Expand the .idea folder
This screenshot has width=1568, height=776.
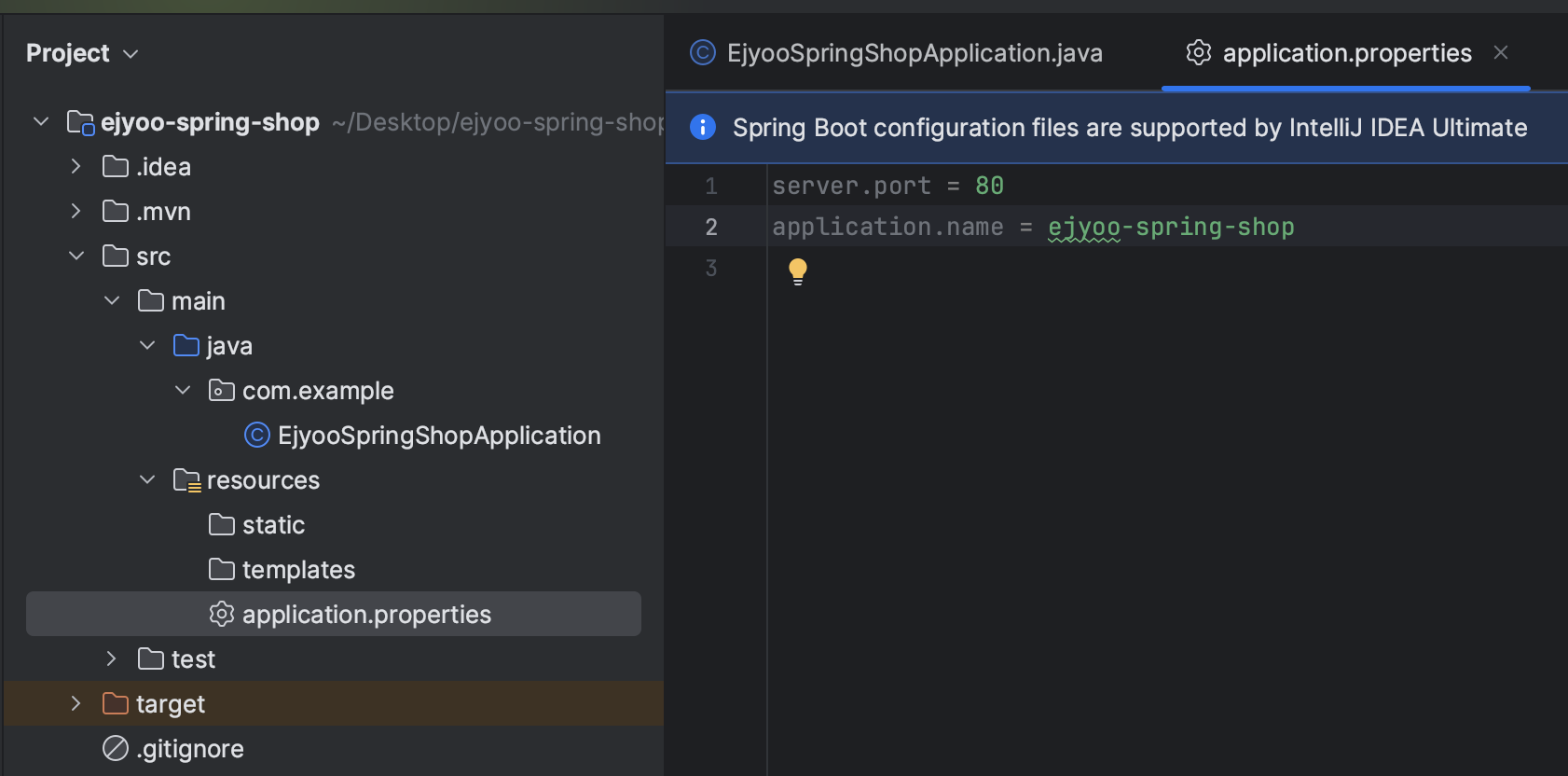tap(76, 167)
